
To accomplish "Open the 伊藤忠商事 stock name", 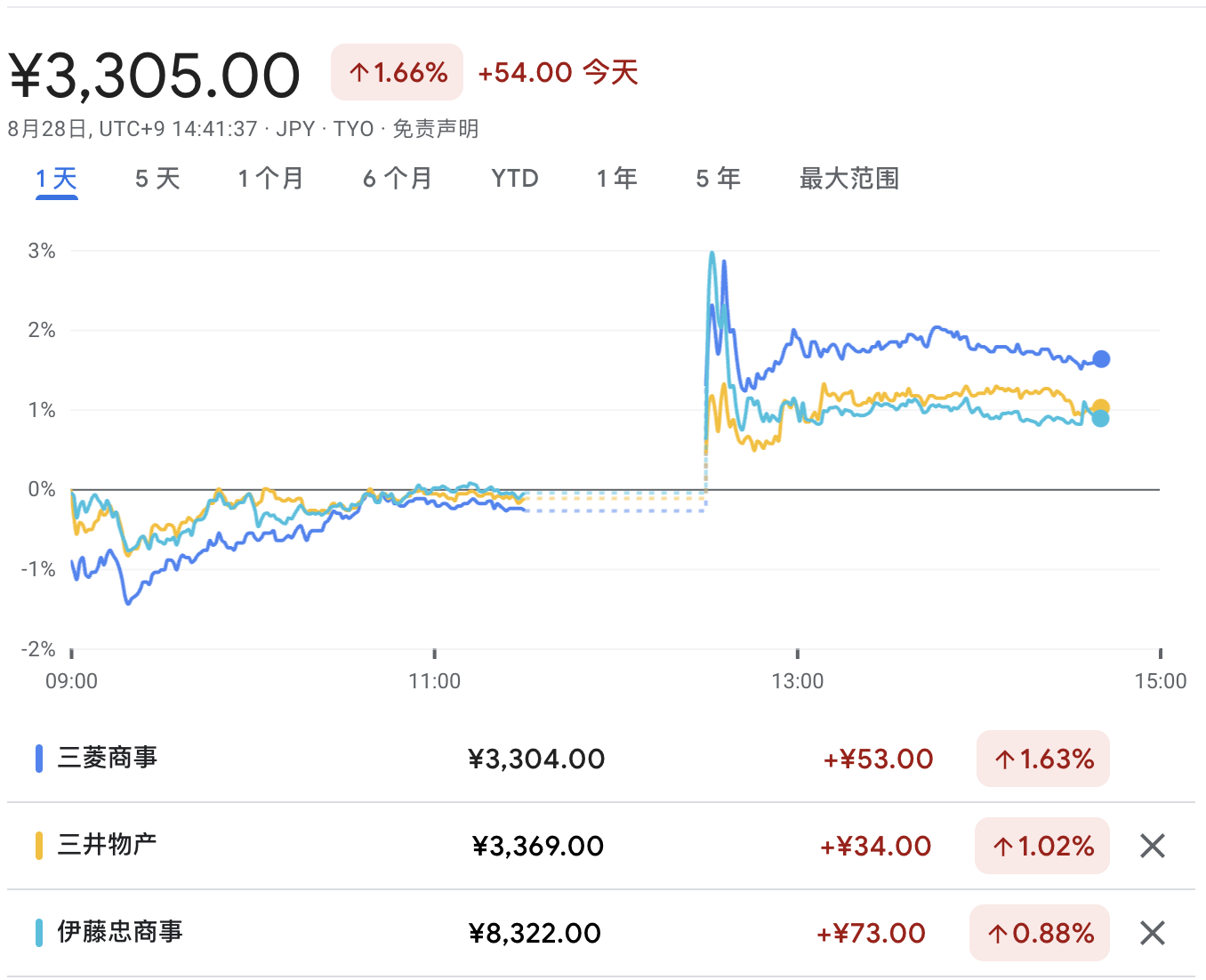I will click(120, 931).
